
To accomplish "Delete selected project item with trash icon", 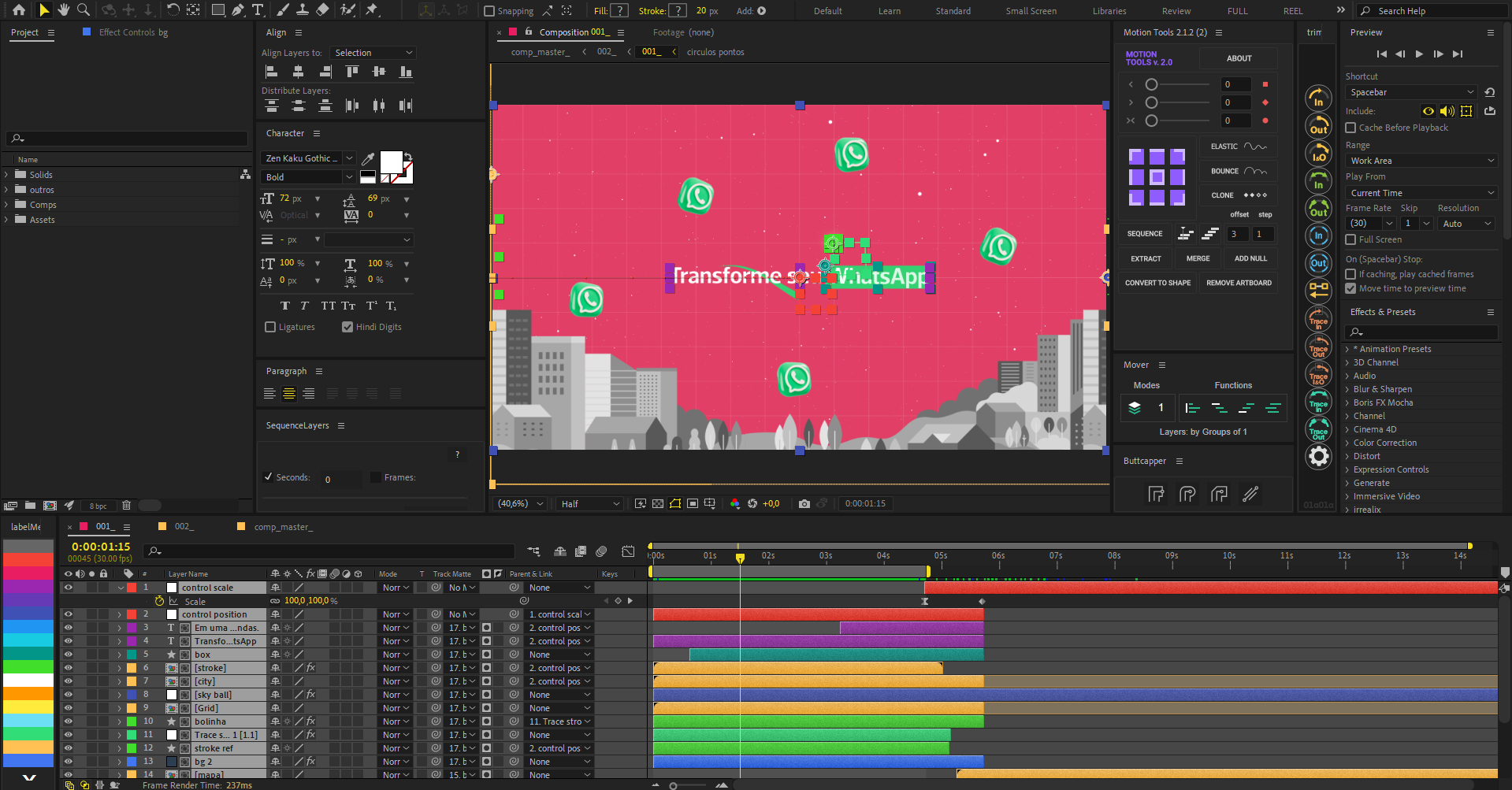I will click(126, 506).
